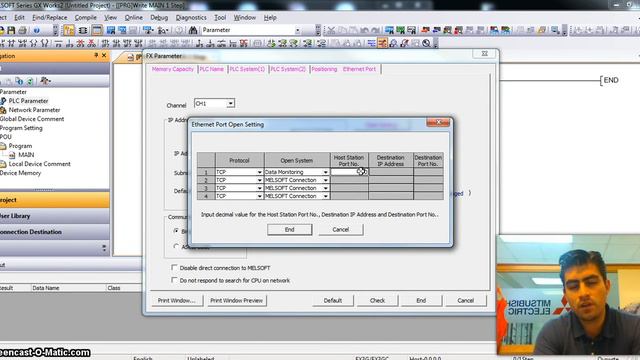Click the highlighted orange icon on second toolbar row
The image size is (640, 360).
pyautogui.click(x=382, y=43)
